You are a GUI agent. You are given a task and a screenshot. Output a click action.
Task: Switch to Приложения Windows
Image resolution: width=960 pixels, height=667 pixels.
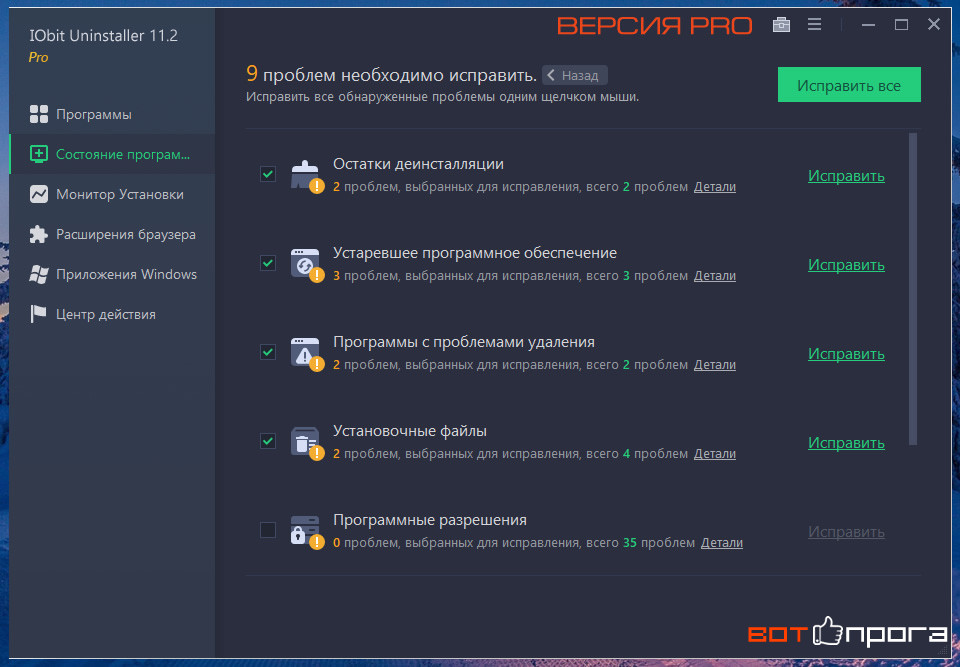pos(112,274)
